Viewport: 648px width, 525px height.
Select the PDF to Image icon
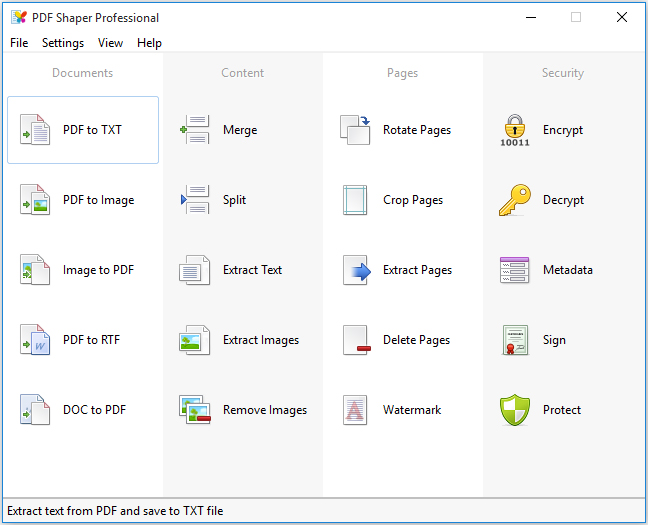(35, 200)
